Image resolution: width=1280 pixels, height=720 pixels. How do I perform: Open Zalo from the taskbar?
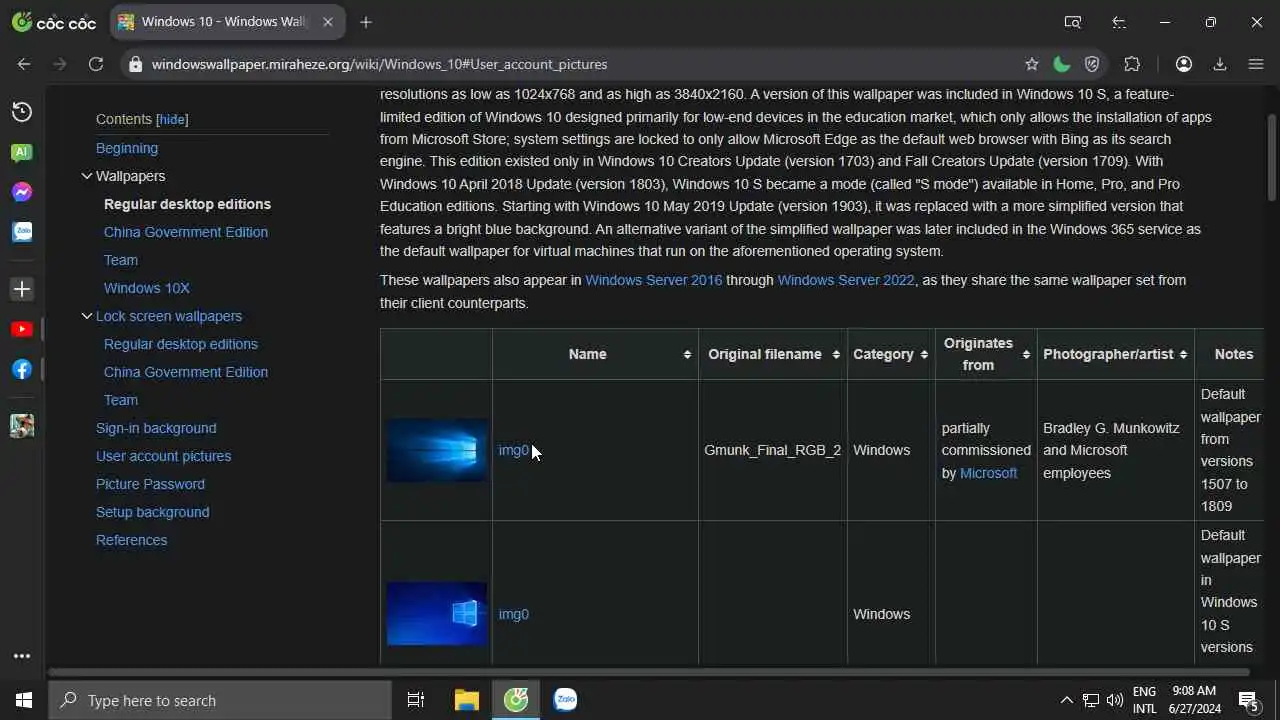coord(565,700)
